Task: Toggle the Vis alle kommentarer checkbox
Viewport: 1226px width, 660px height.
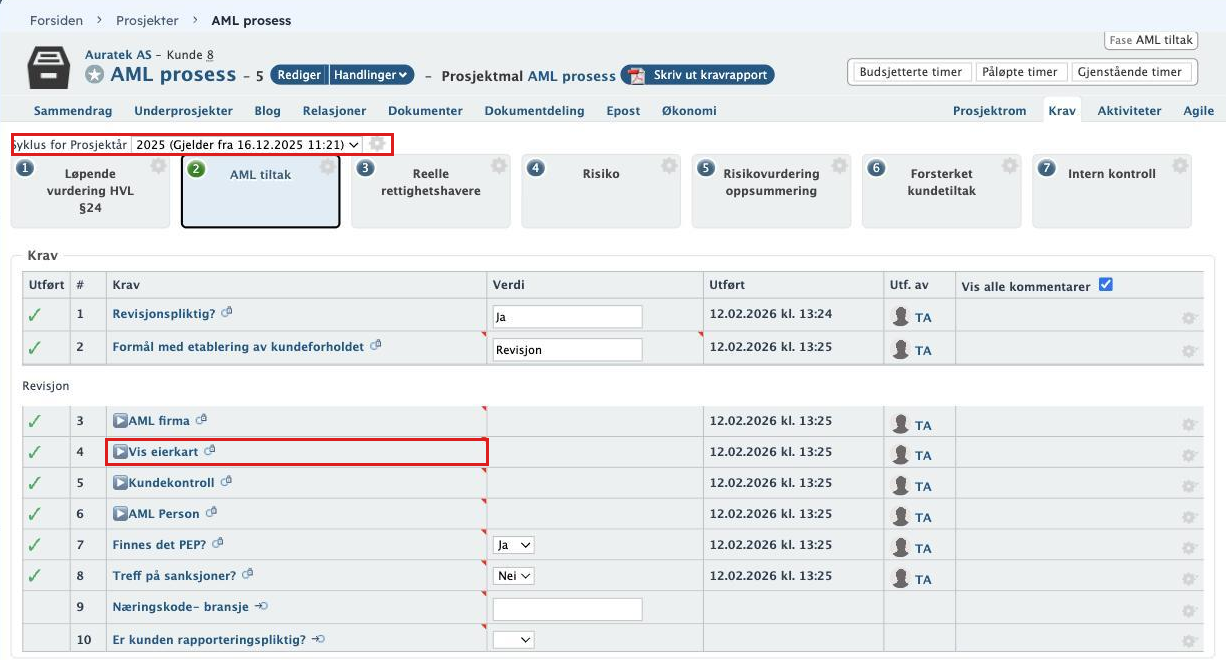Action: tap(1105, 284)
